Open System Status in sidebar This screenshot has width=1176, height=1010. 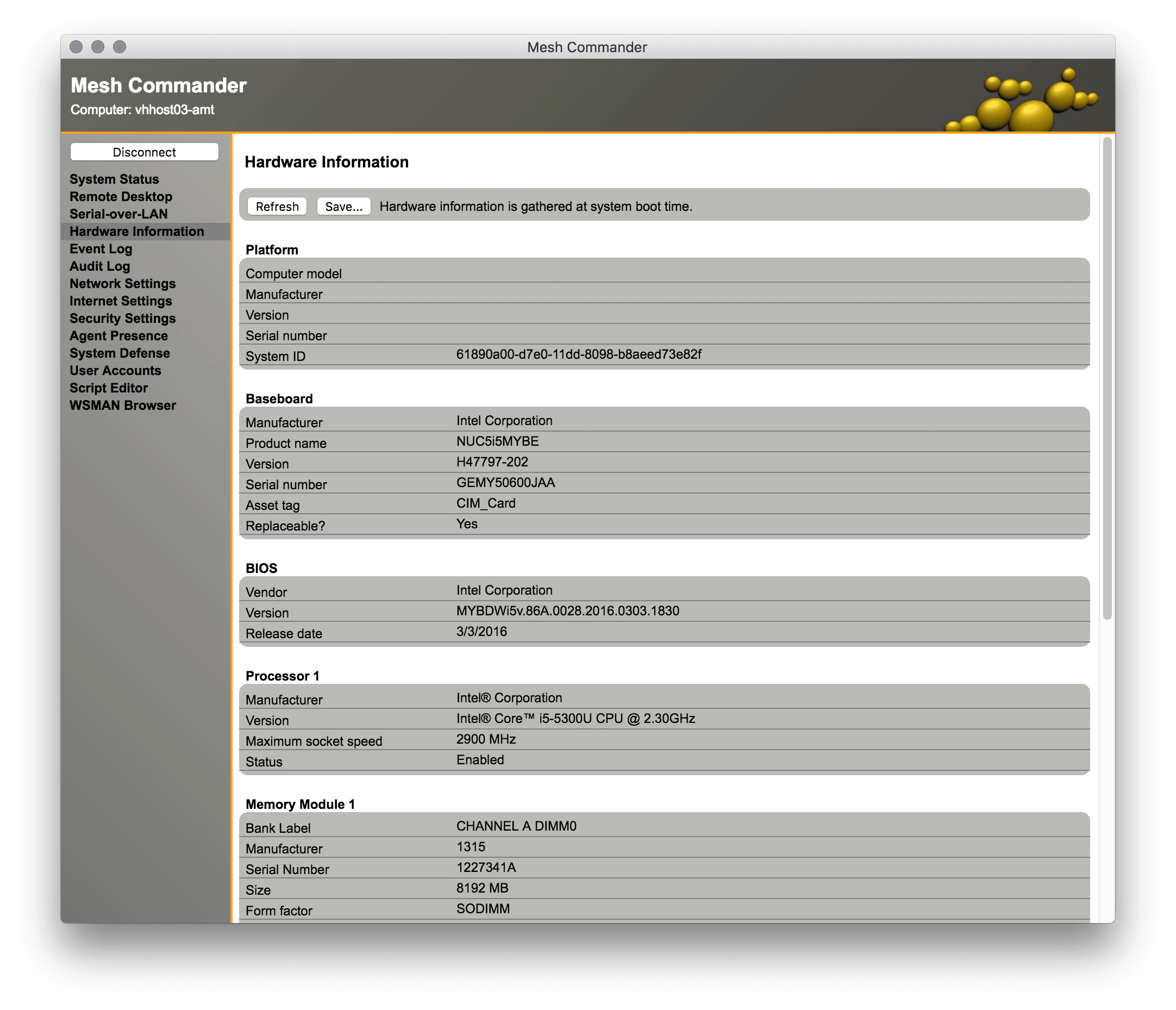(x=114, y=179)
